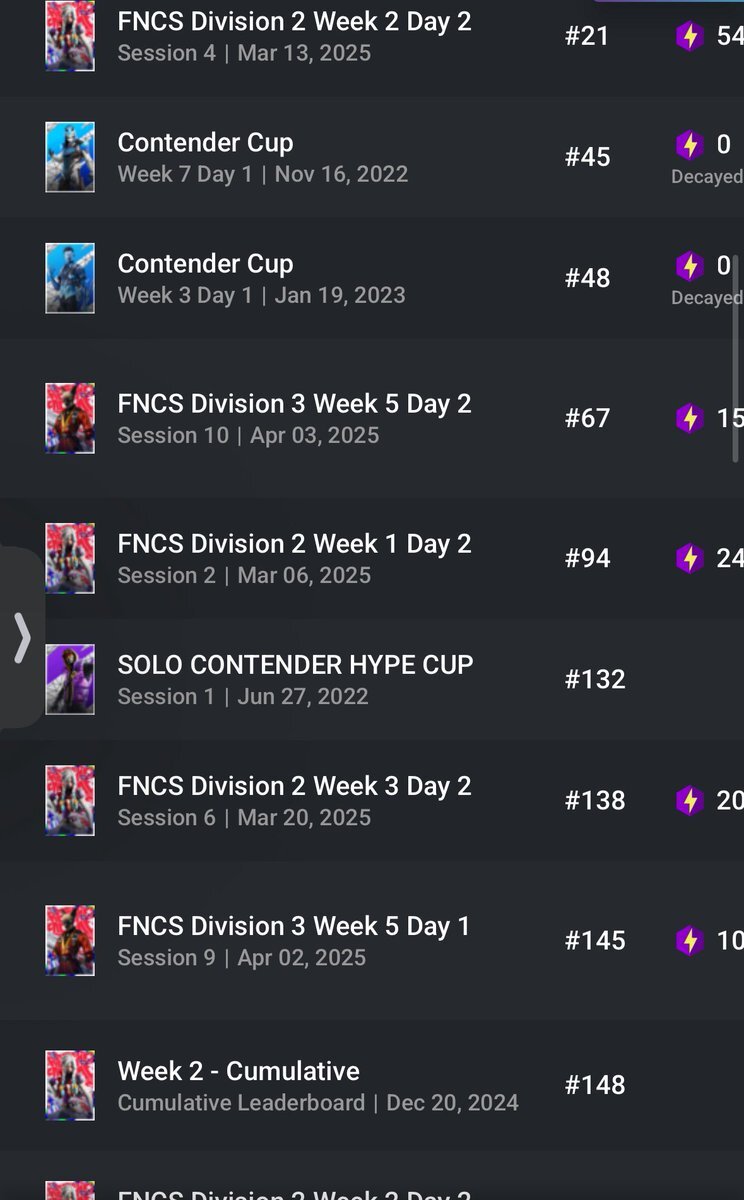Click the power ranking icon beside #48

[689, 266]
